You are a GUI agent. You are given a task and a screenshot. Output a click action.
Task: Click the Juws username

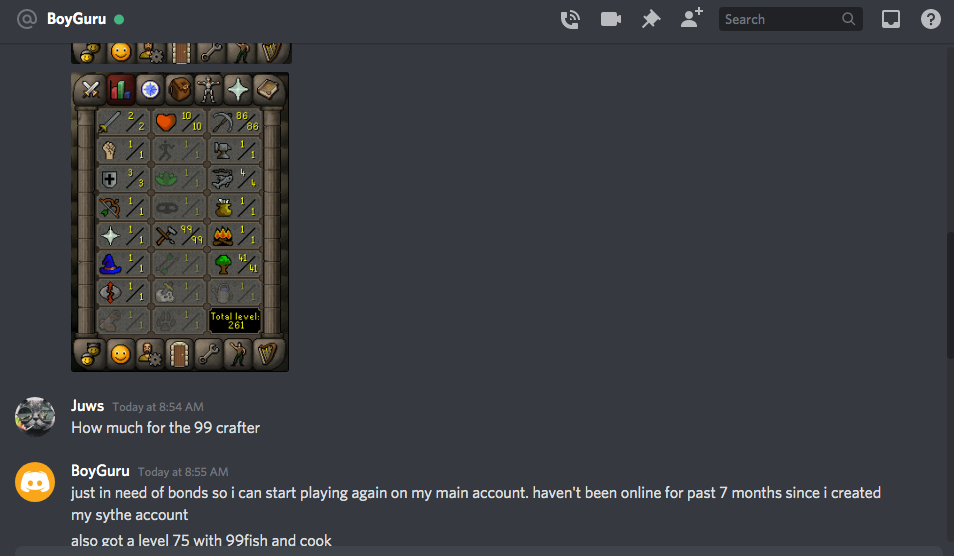click(88, 406)
